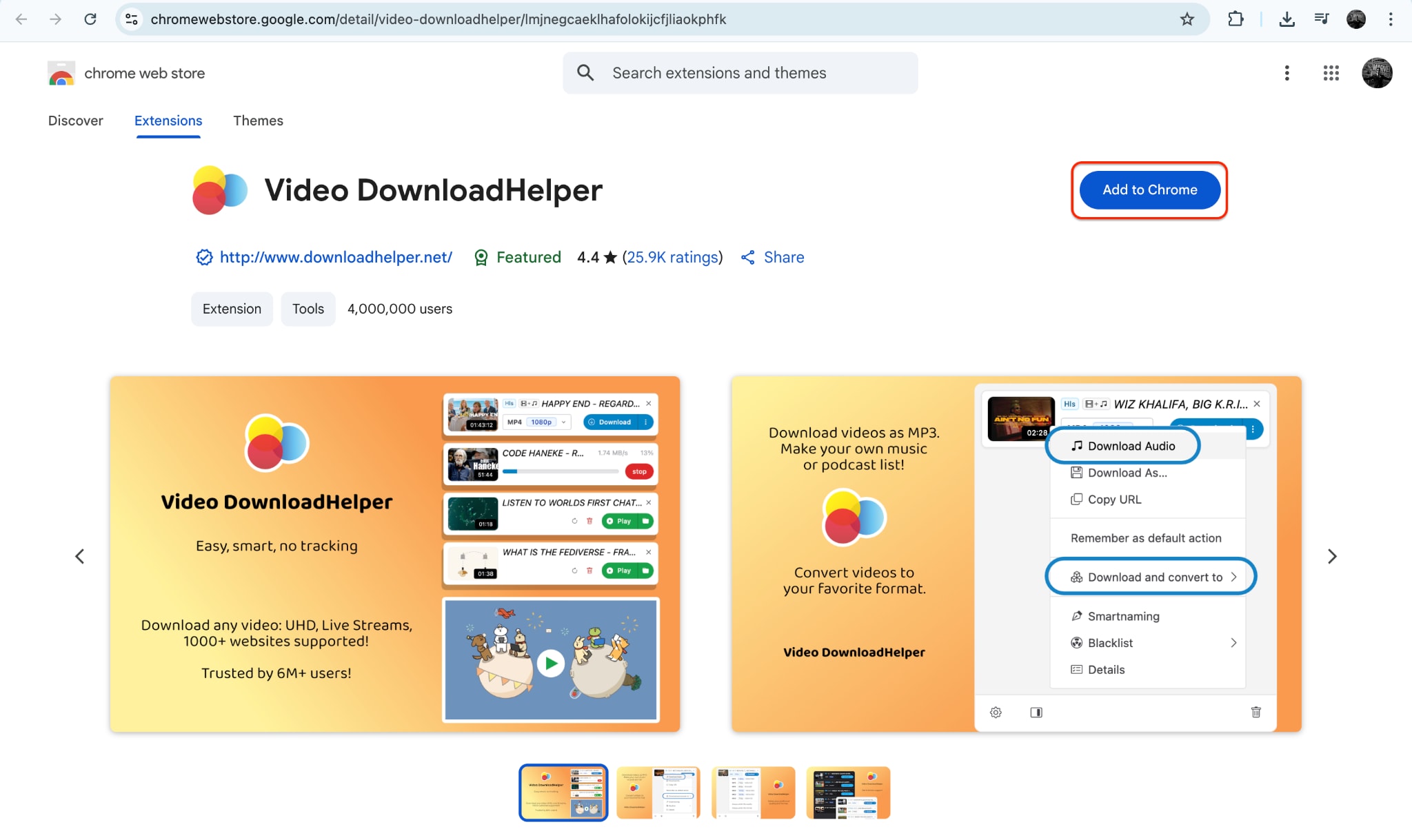Reload the page with the refresh icon
This screenshot has width=1412, height=840.
90,19
